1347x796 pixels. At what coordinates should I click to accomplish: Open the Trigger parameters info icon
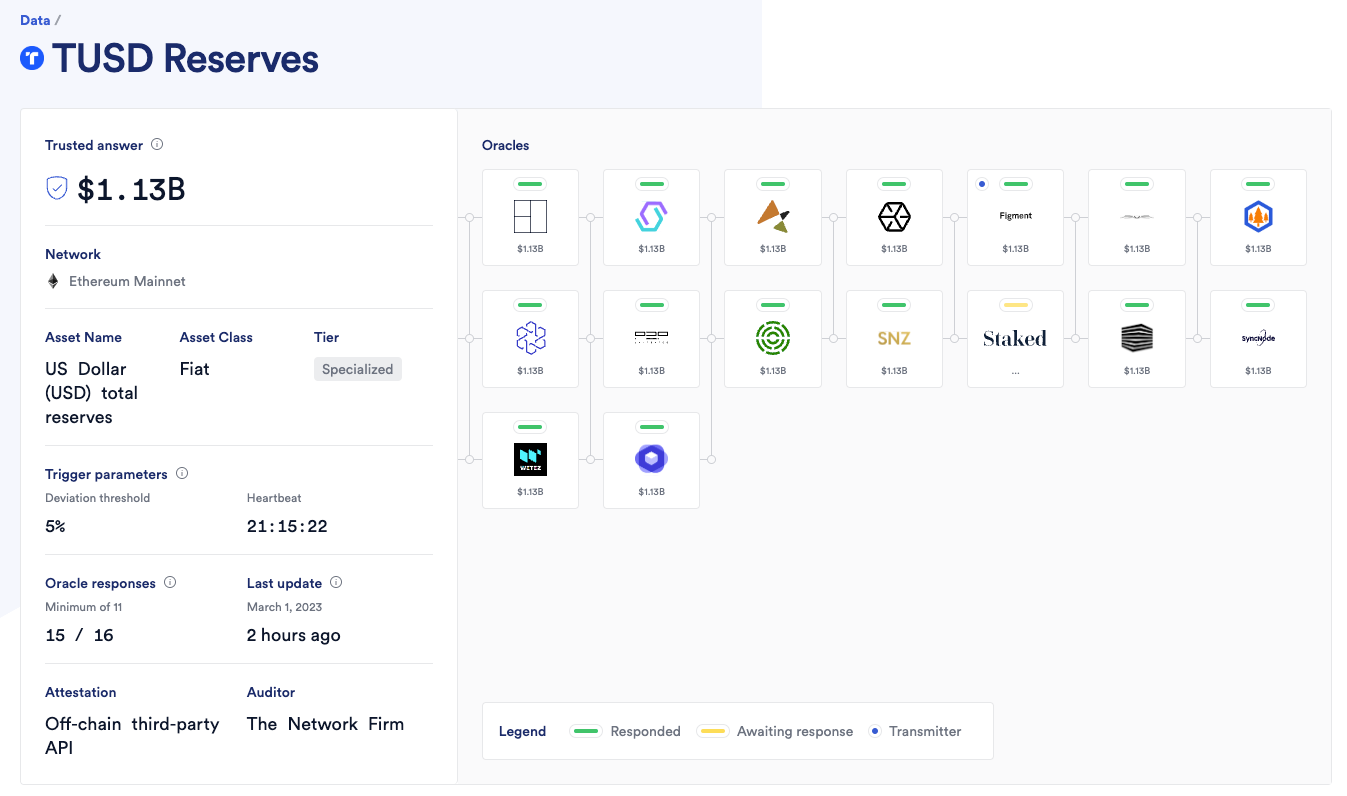(182, 474)
